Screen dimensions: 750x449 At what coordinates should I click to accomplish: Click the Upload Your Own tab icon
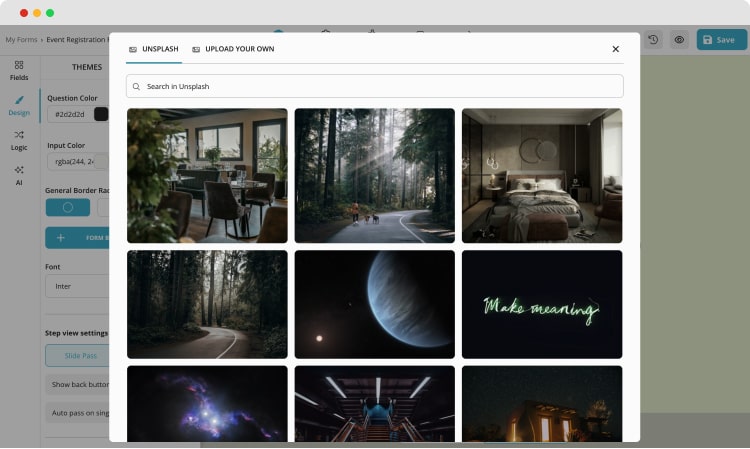pos(196,49)
